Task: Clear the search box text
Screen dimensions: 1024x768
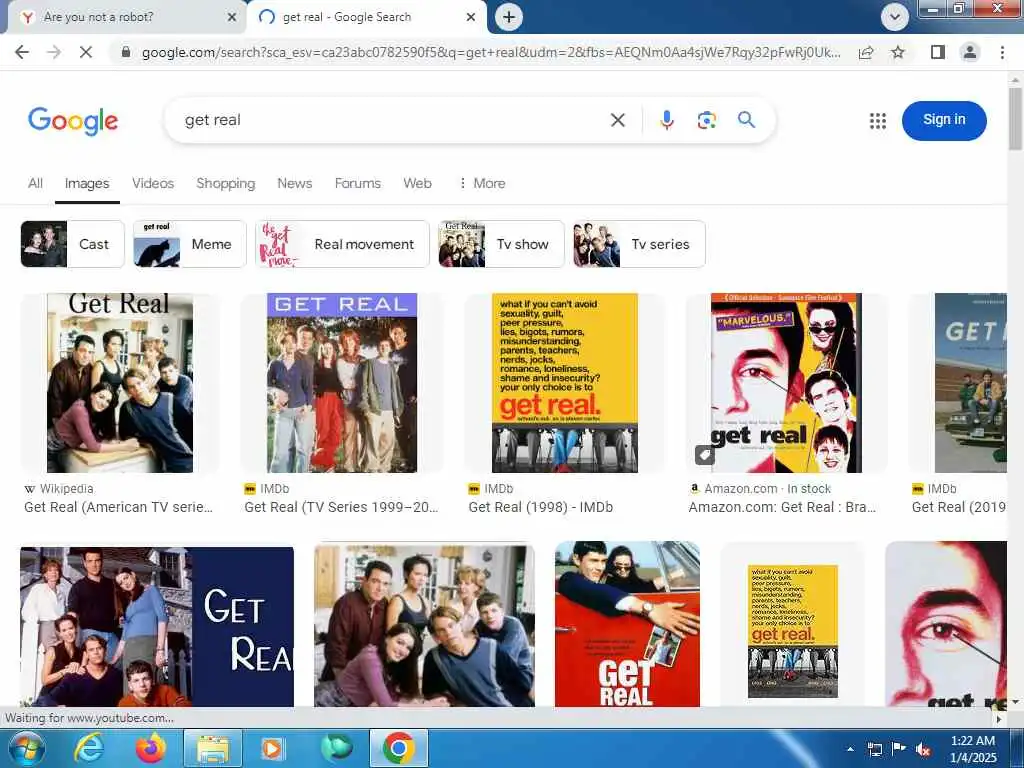Action: click(618, 120)
